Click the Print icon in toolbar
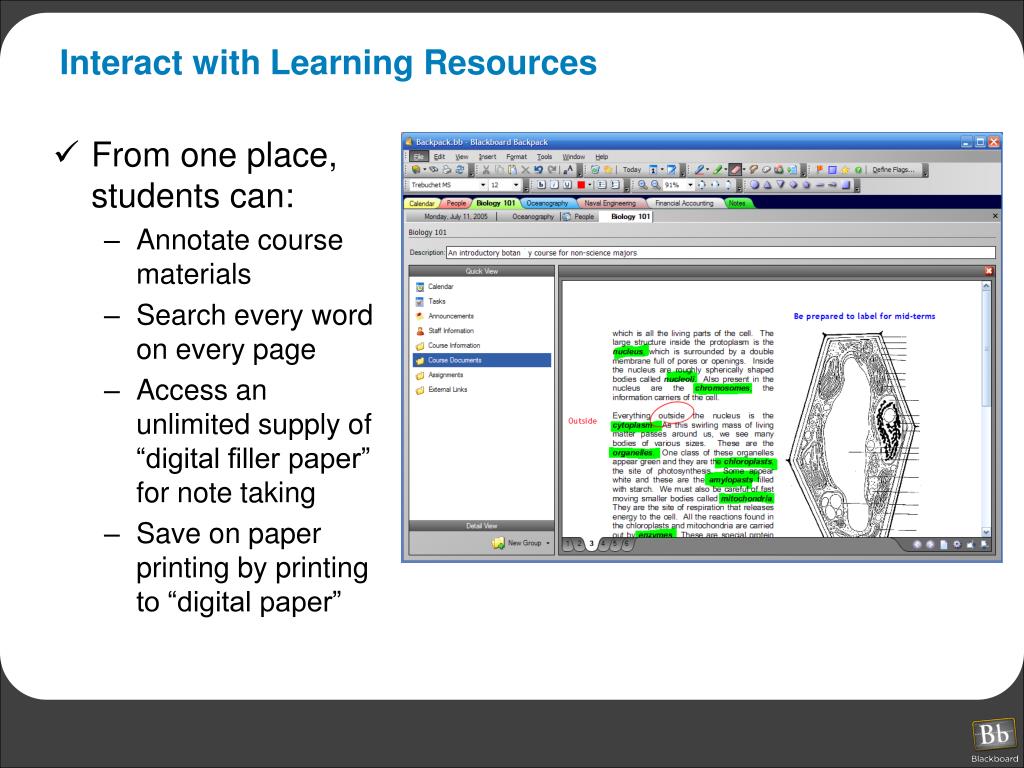1024x768 pixels. tap(447, 170)
